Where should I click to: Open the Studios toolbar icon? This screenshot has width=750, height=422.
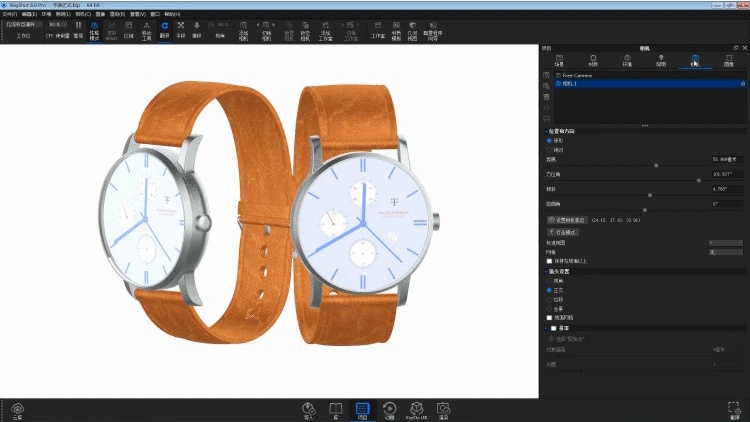(x=378, y=30)
